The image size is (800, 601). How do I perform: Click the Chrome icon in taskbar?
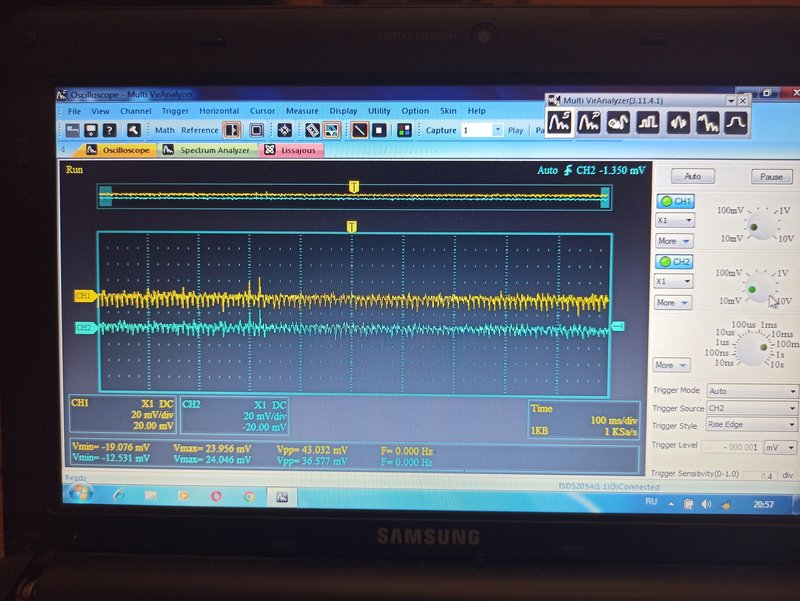pyautogui.click(x=249, y=496)
